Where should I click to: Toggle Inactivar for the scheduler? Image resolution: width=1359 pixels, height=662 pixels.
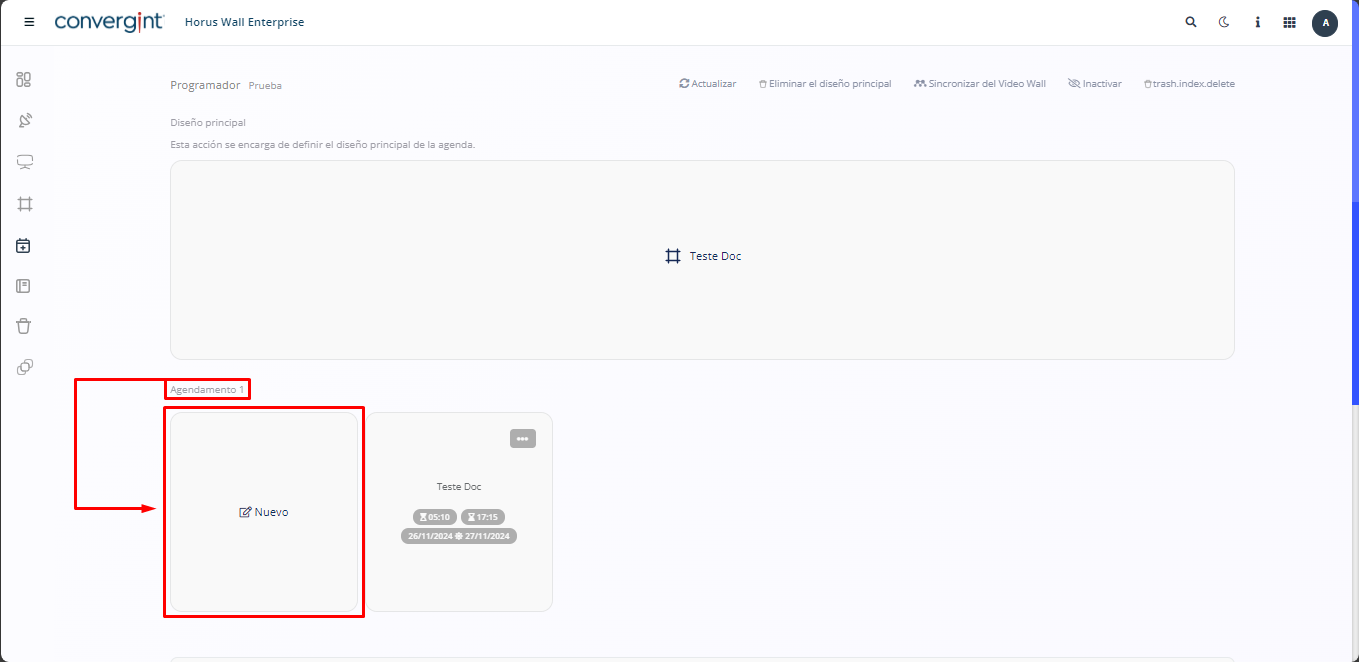tap(1095, 84)
